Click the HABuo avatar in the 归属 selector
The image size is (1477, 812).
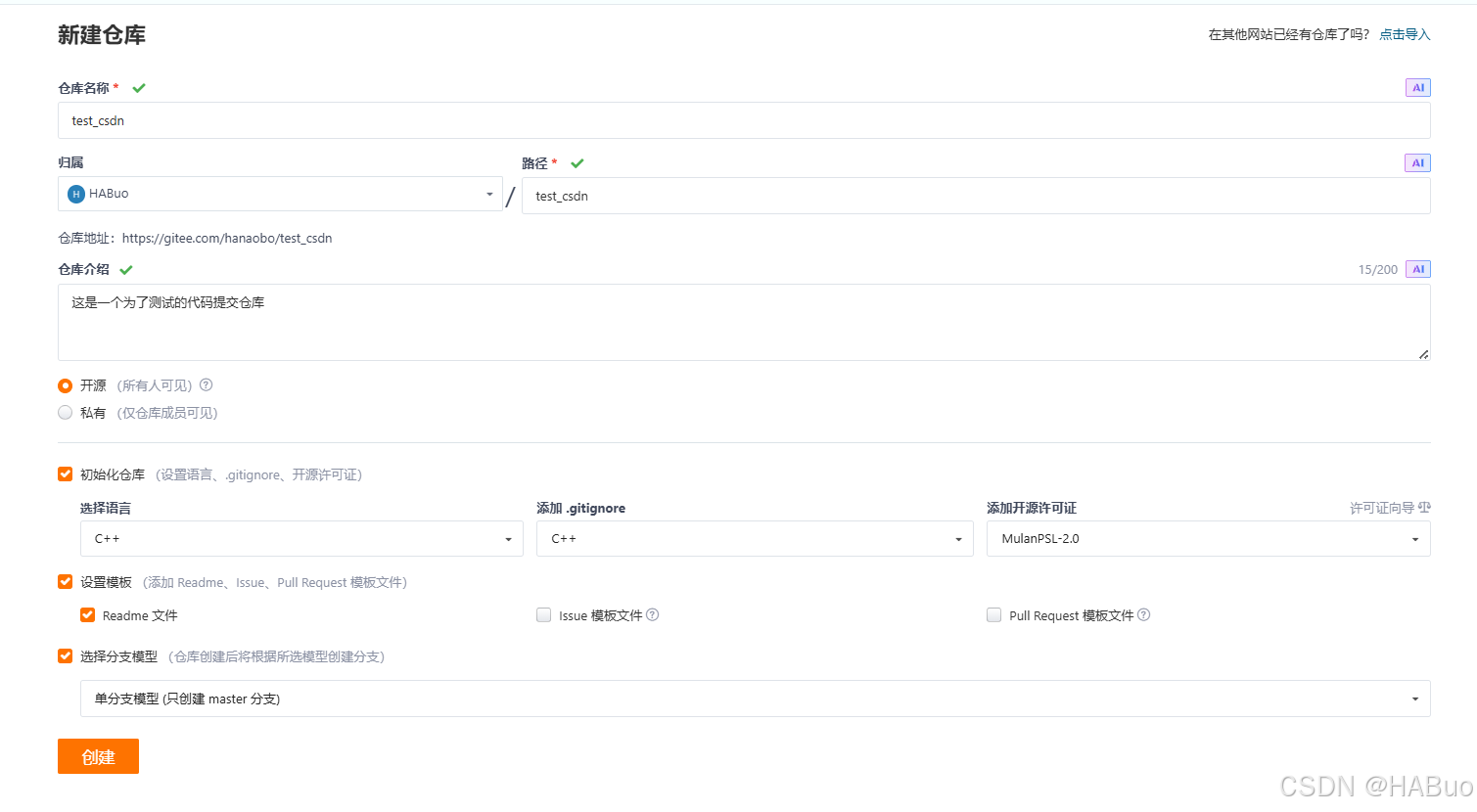(x=75, y=193)
